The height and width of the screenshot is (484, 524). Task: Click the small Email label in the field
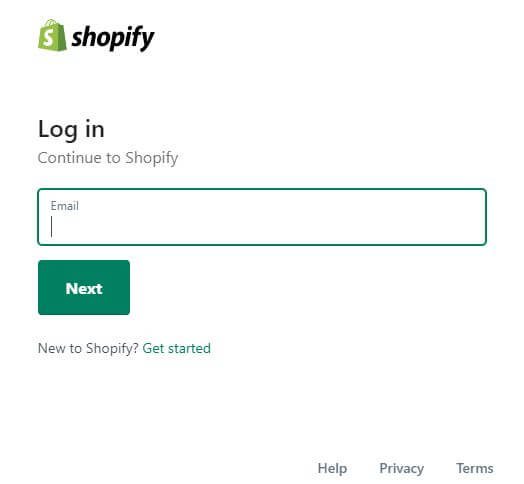[64, 206]
